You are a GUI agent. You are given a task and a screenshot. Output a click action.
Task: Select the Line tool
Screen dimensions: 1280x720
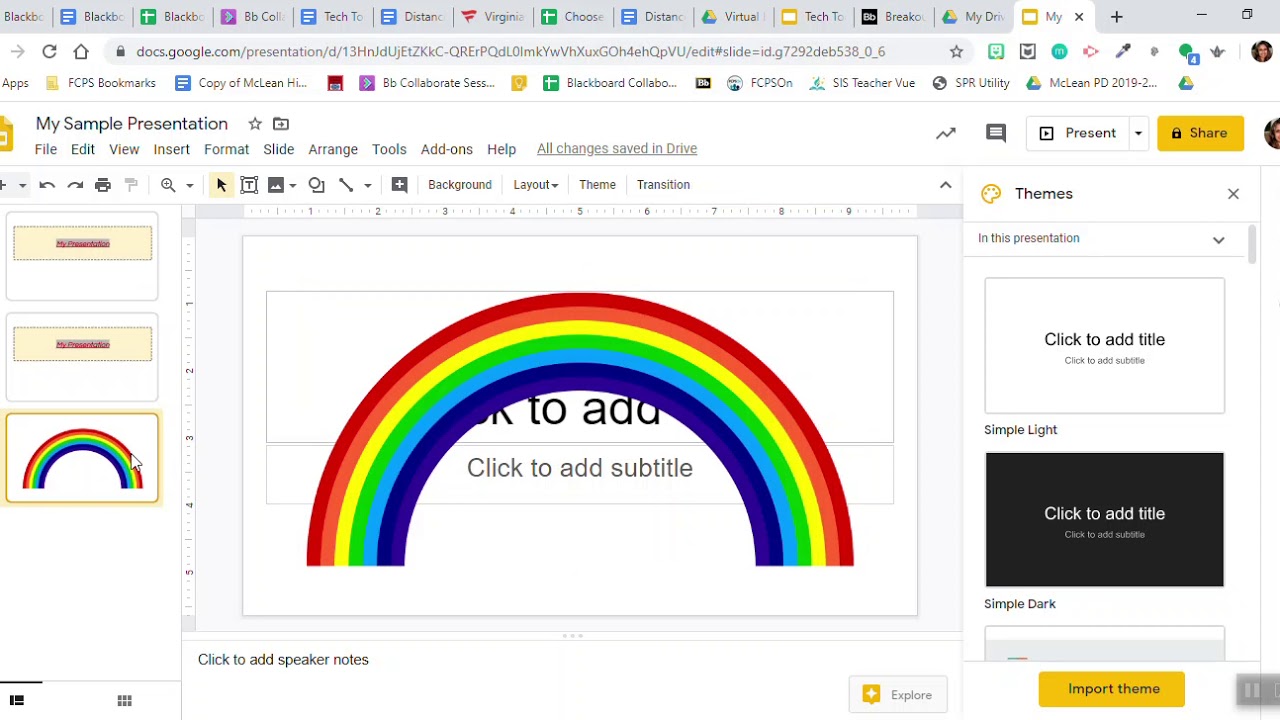pos(346,185)
